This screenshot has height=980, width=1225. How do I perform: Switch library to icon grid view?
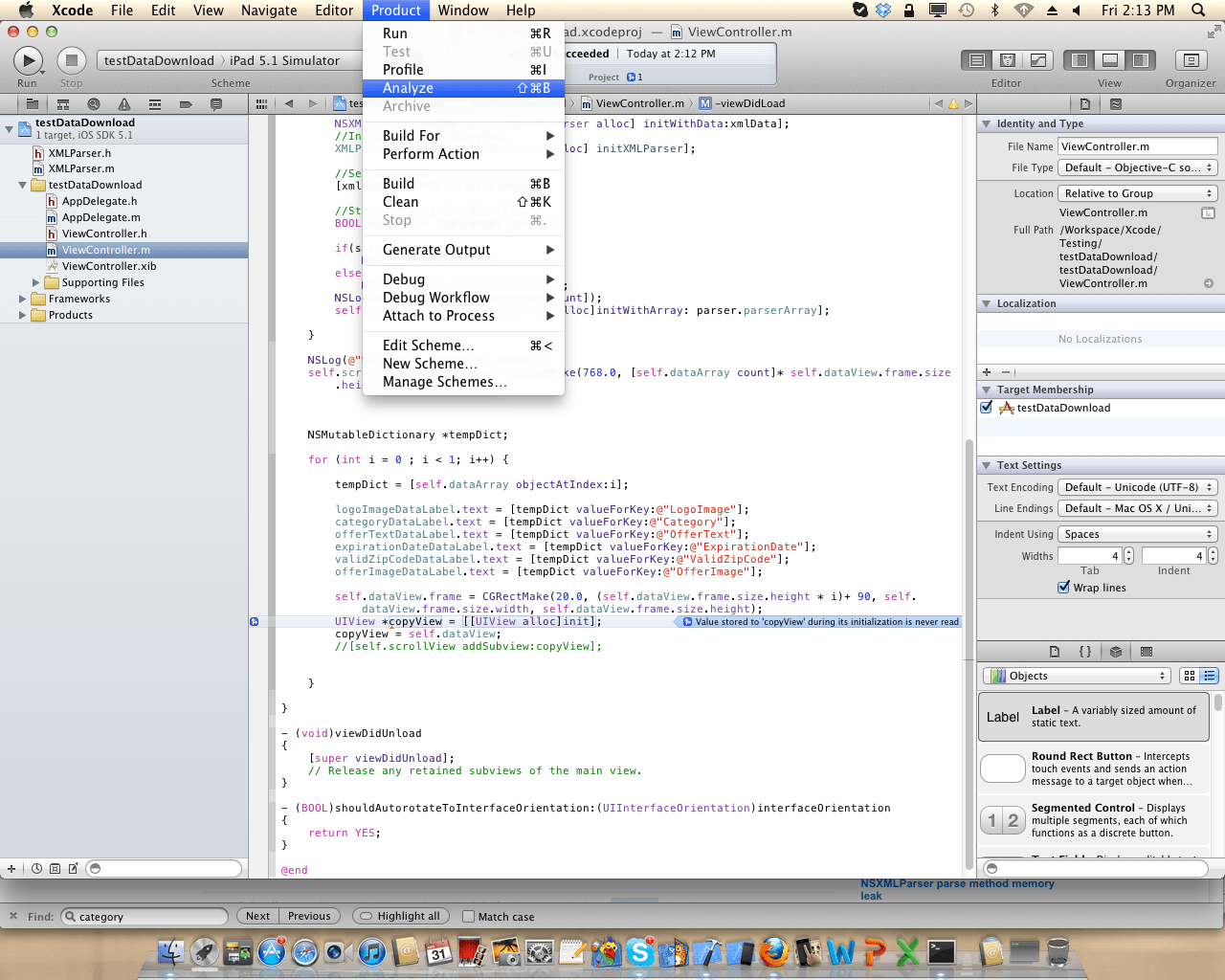pos(1190,676)
